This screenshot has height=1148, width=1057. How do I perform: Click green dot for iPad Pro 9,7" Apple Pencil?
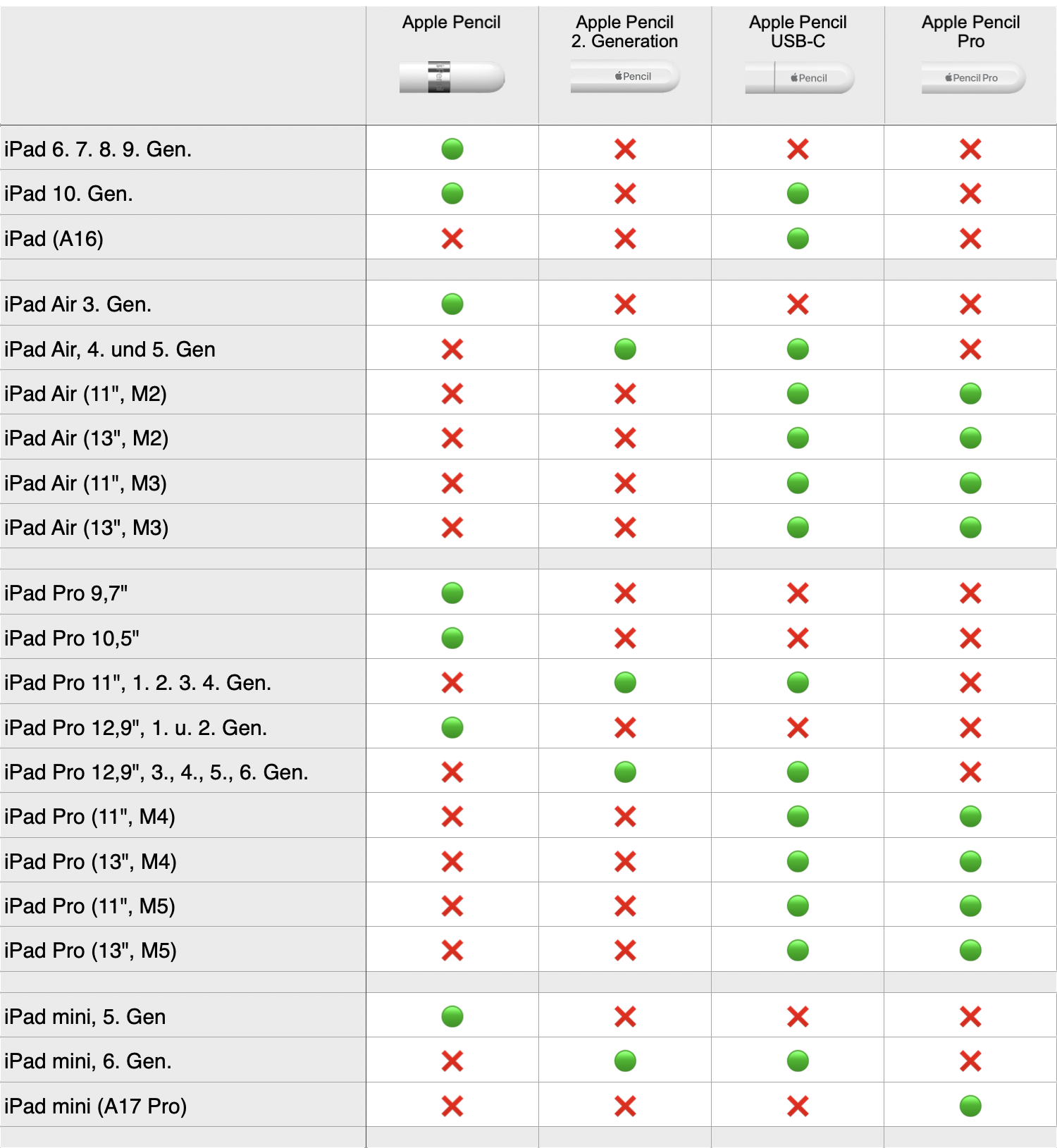(452, 593)
